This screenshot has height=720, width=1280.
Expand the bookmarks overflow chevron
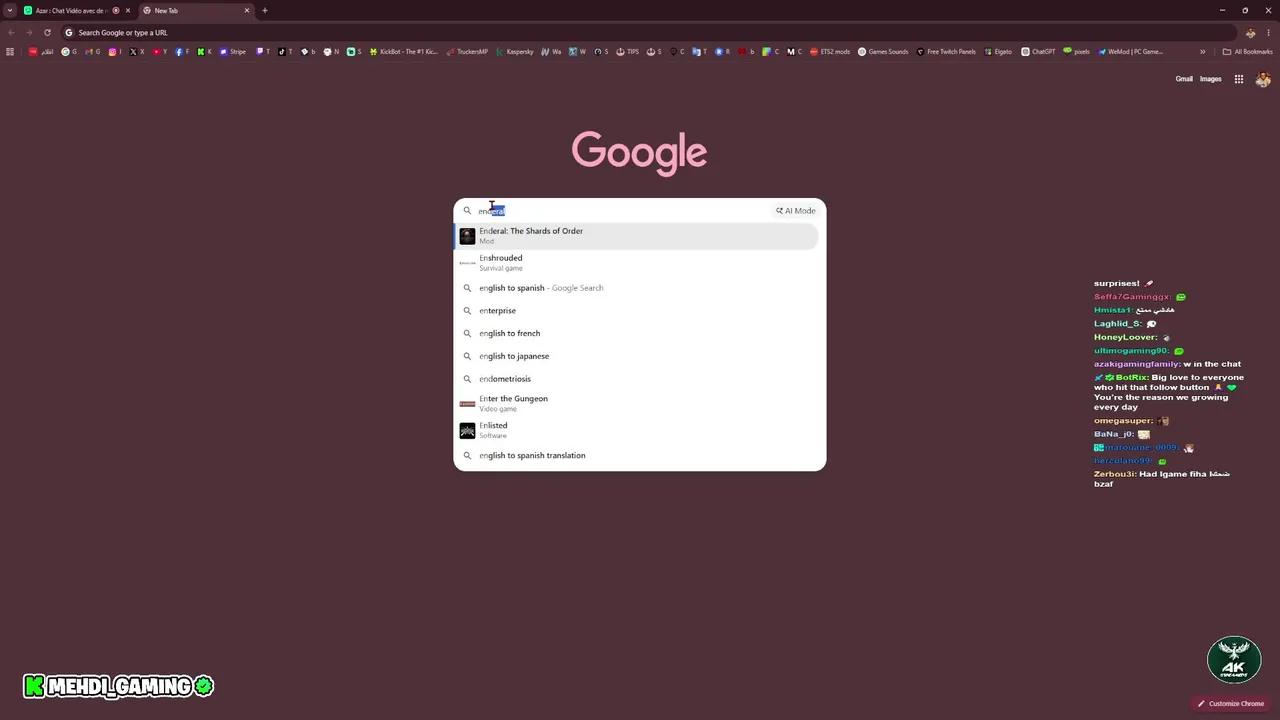point(1202,52)
